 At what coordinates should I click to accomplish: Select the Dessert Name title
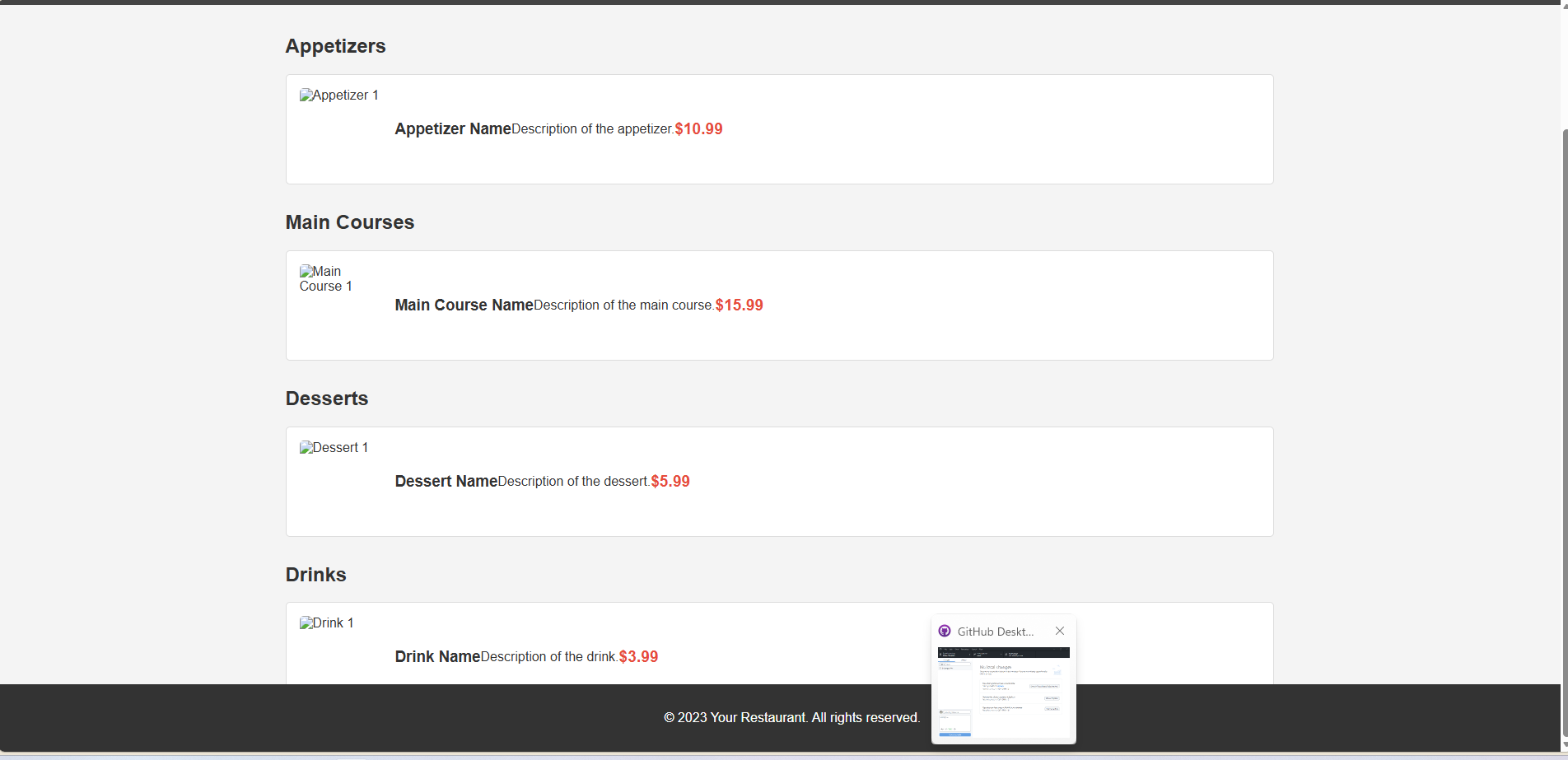tap(446, 481)
